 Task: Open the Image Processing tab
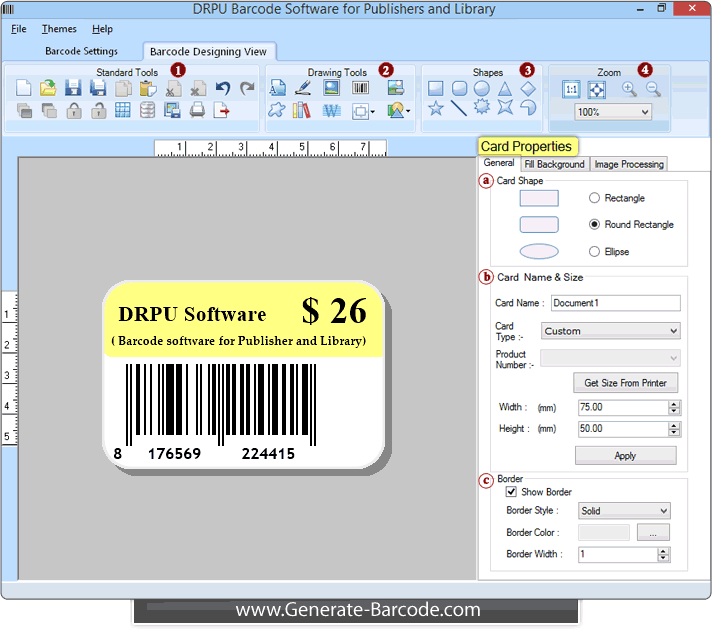coord(629,164)
